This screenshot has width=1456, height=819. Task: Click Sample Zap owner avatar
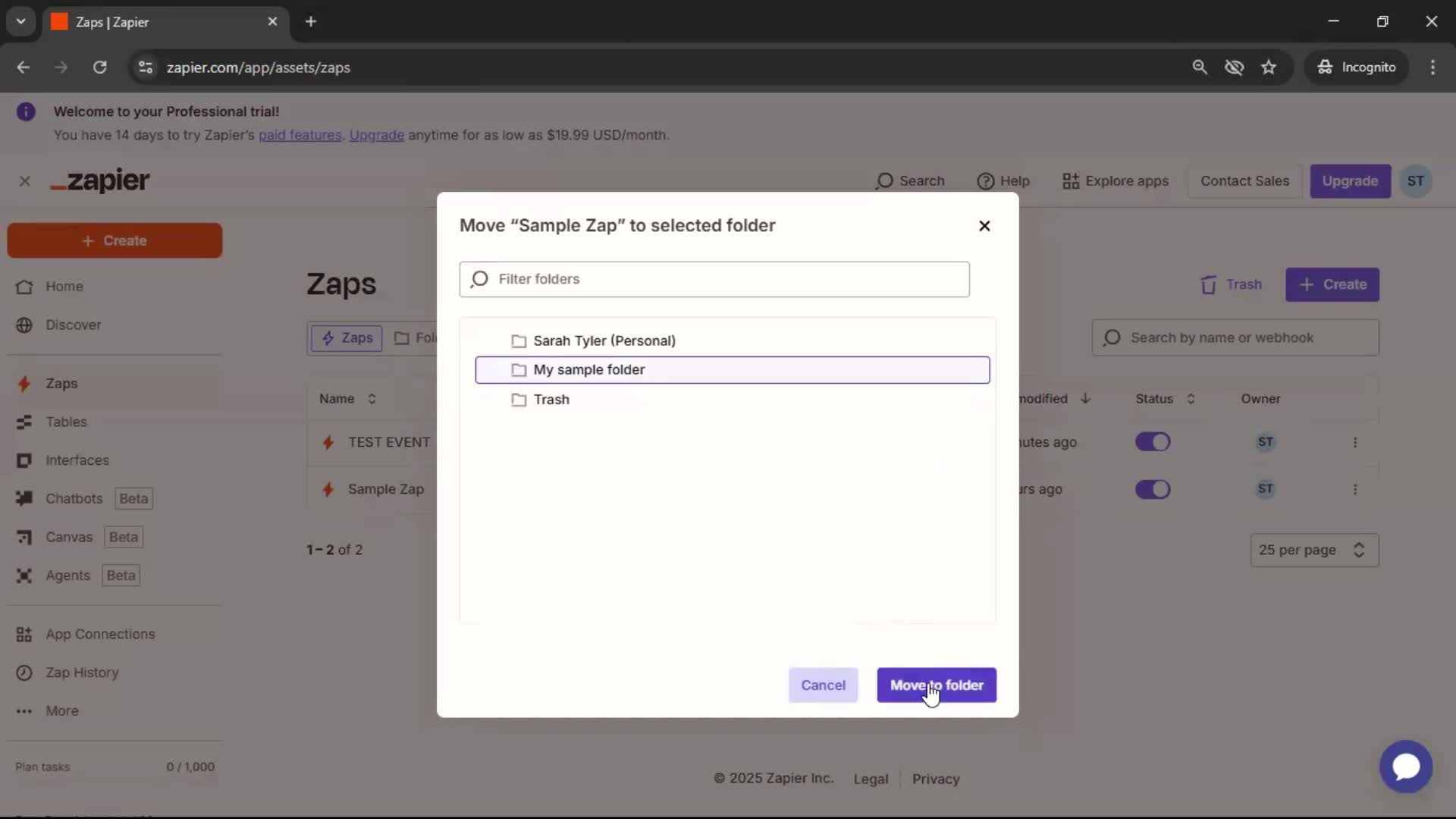pos(1265,489)
